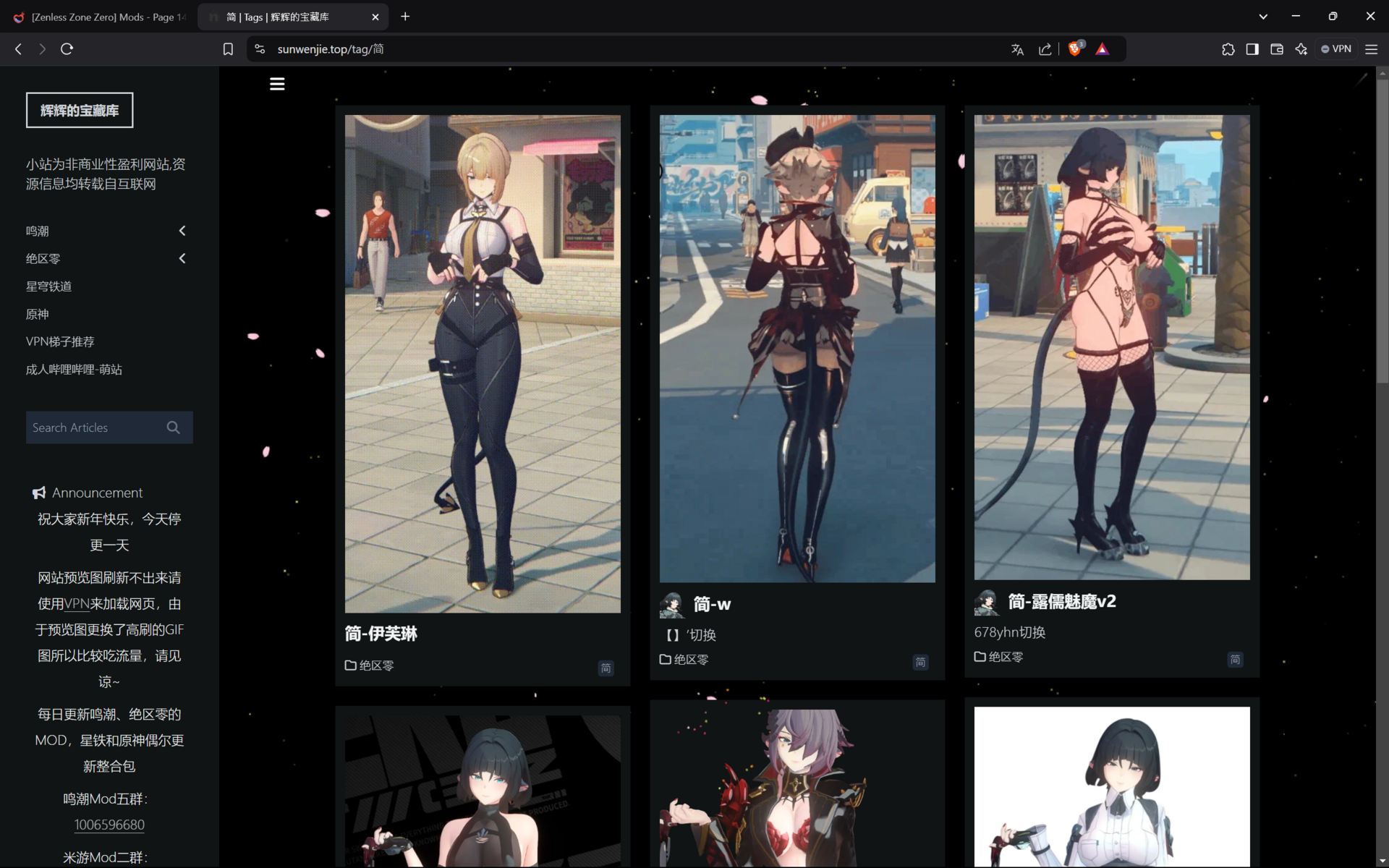Switch to the Zenless Zone Zero Mods tab
Image resolution: width=1389 pixels, height=868 pixels.
[x=99, y=17]
